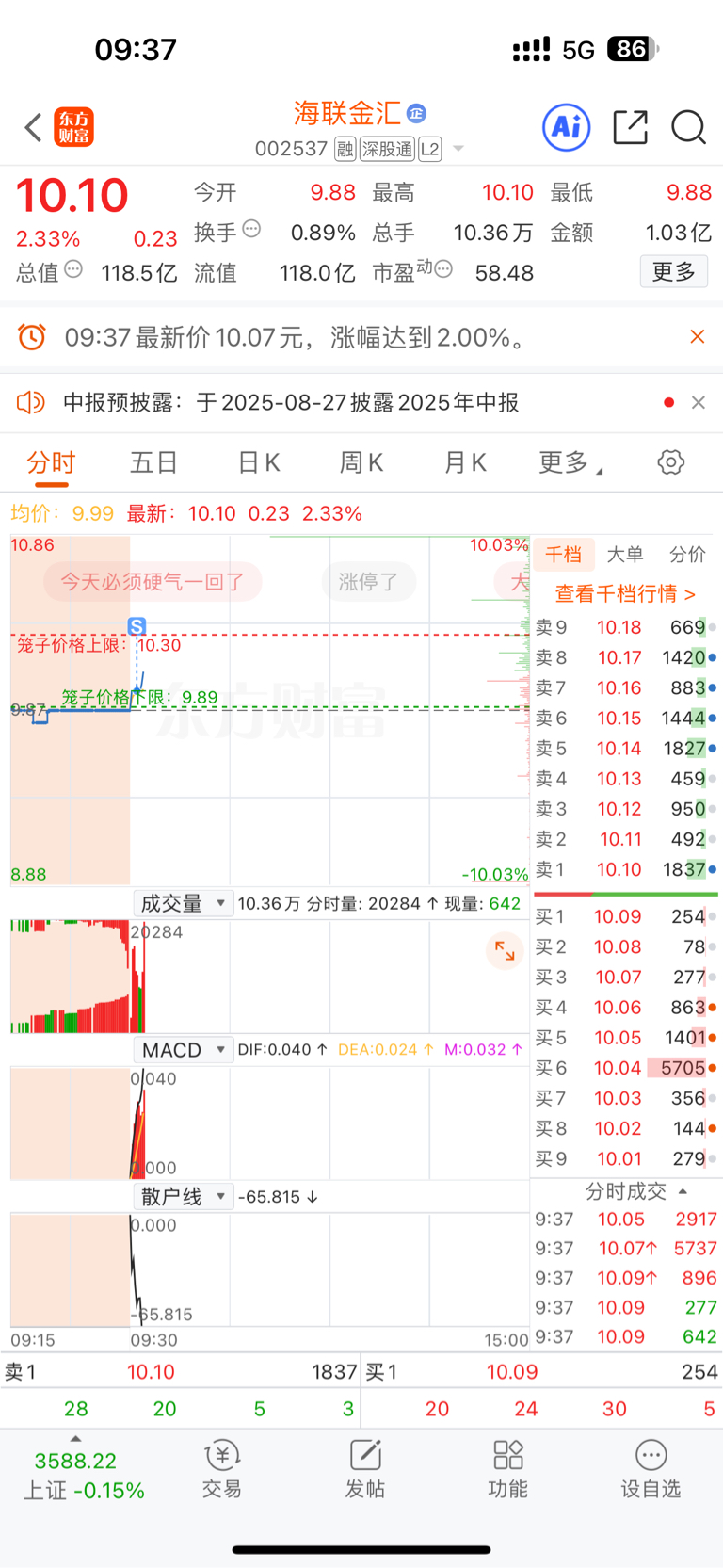
Task: Tap the 融 margin tag
Action: tap(345, 149)
